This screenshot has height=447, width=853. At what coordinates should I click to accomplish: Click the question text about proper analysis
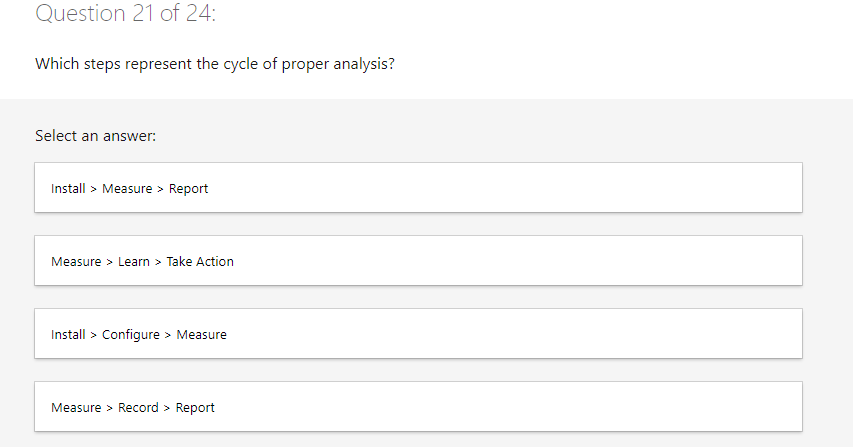(221, 64)
